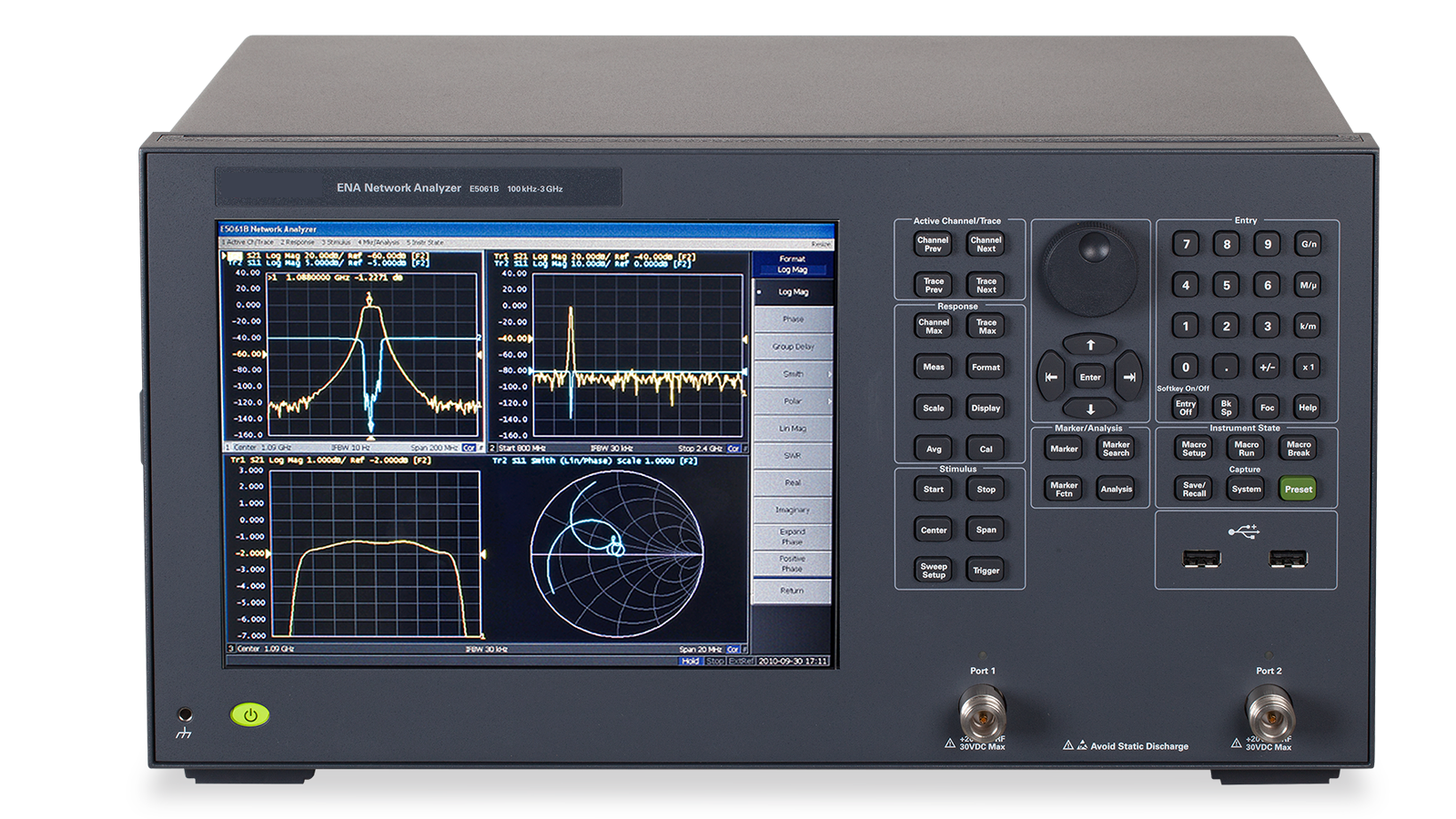The image size is (1456, 819).
Task: Tap the down arrow navigation key
Action: click(x=1090, y=409)
